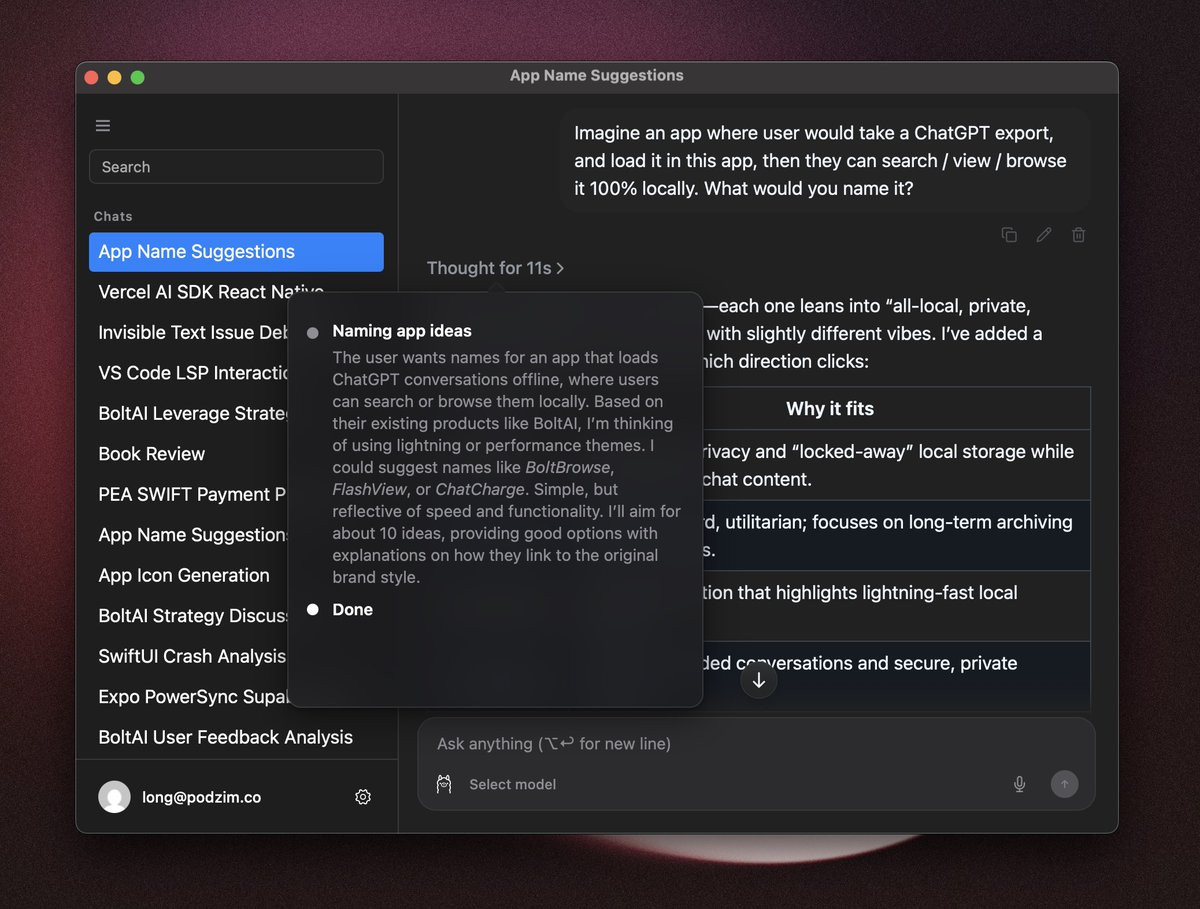Toggle the sidebar hamburger menu icon
Screen dimensions: 1200x909
(103, 126)
